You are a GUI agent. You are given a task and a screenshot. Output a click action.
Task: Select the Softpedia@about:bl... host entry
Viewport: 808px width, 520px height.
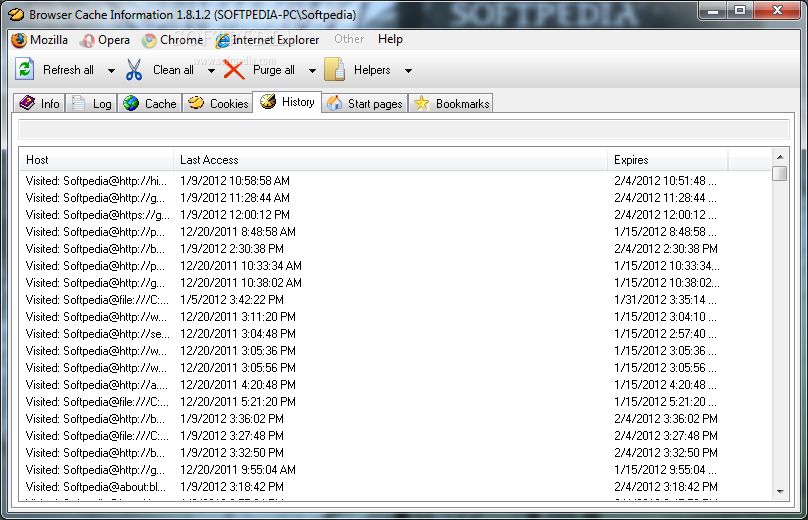96,487
